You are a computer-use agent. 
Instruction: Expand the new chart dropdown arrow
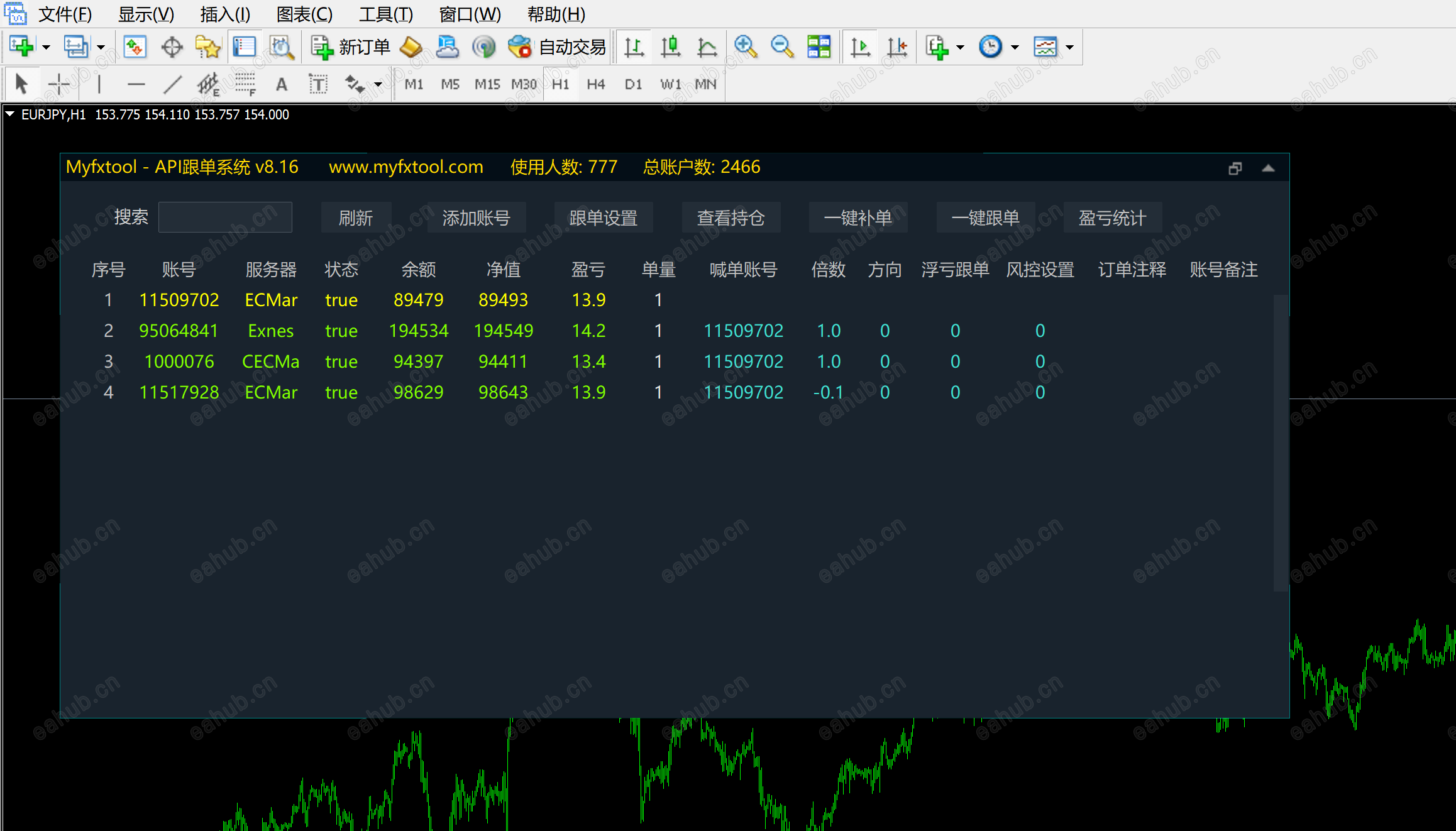coord(46,47)
